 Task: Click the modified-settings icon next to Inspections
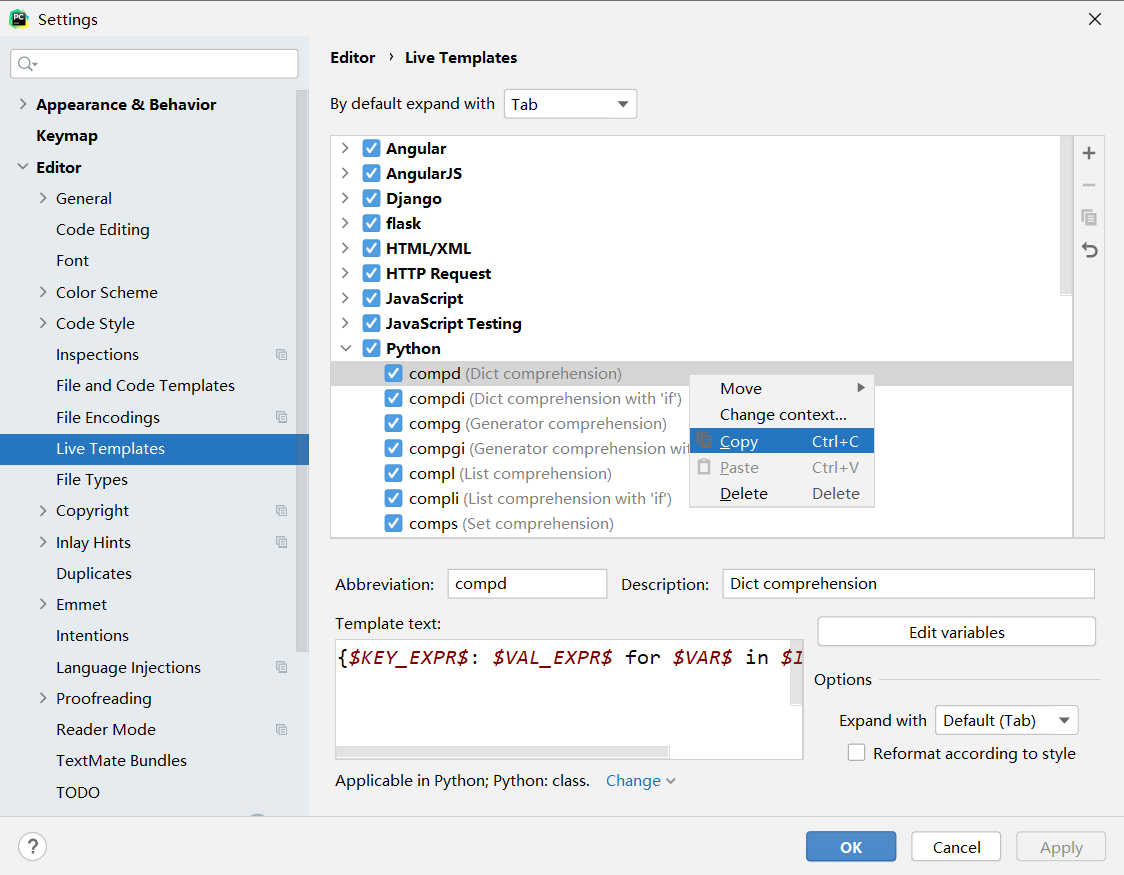pos(281,354)
